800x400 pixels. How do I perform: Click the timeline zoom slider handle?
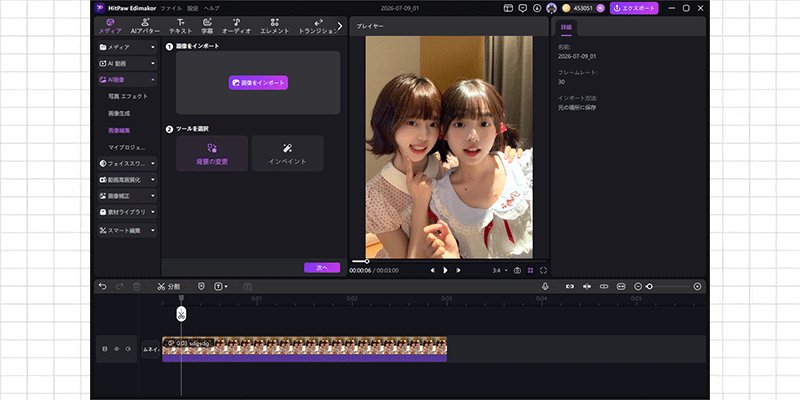point(649,287)
